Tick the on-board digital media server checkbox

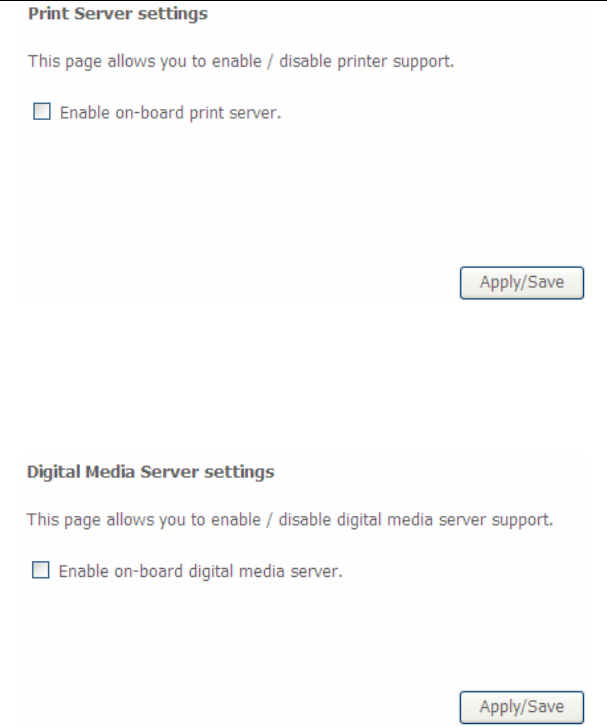coord(40,570)
